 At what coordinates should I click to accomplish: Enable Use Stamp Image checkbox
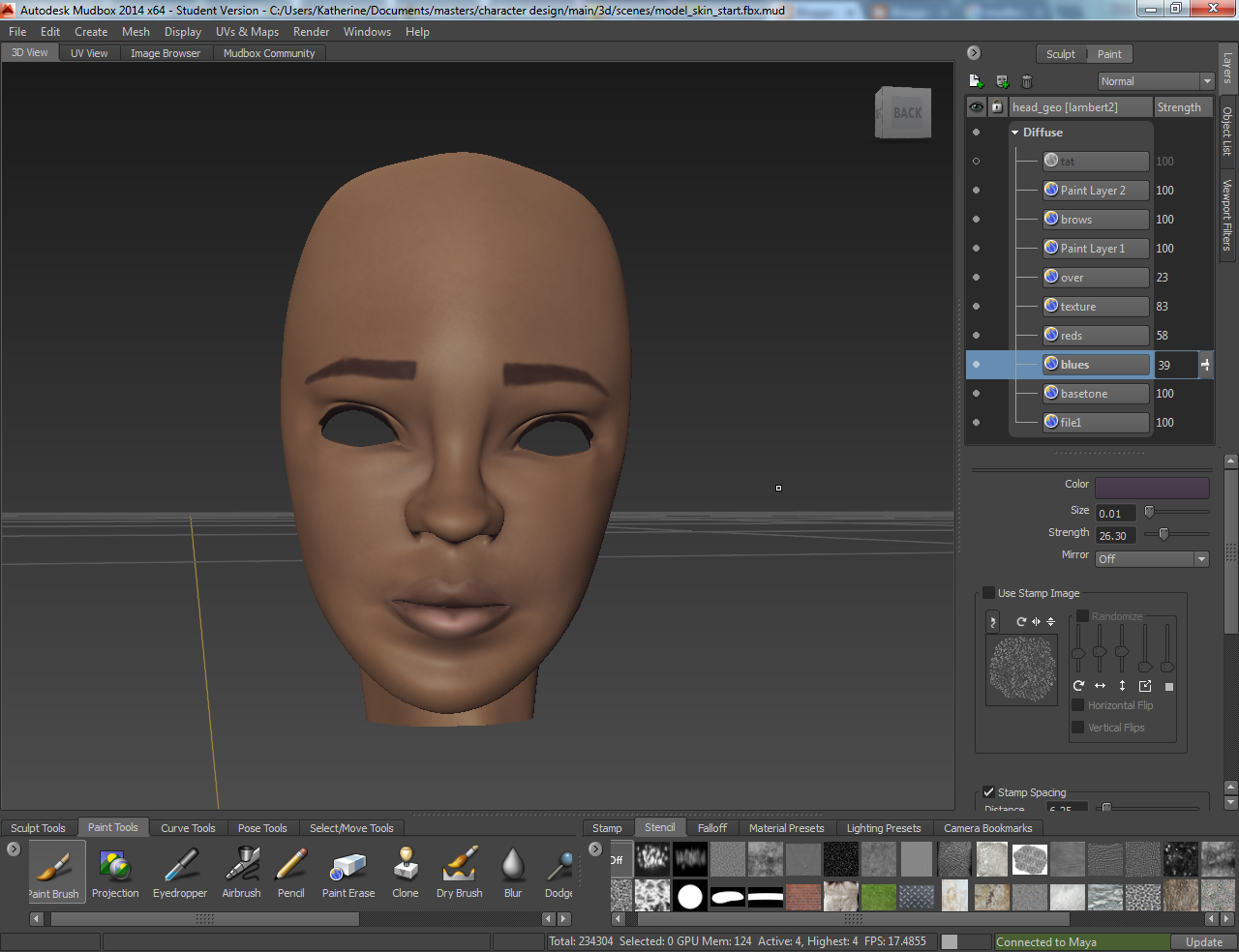coord(988,593)
